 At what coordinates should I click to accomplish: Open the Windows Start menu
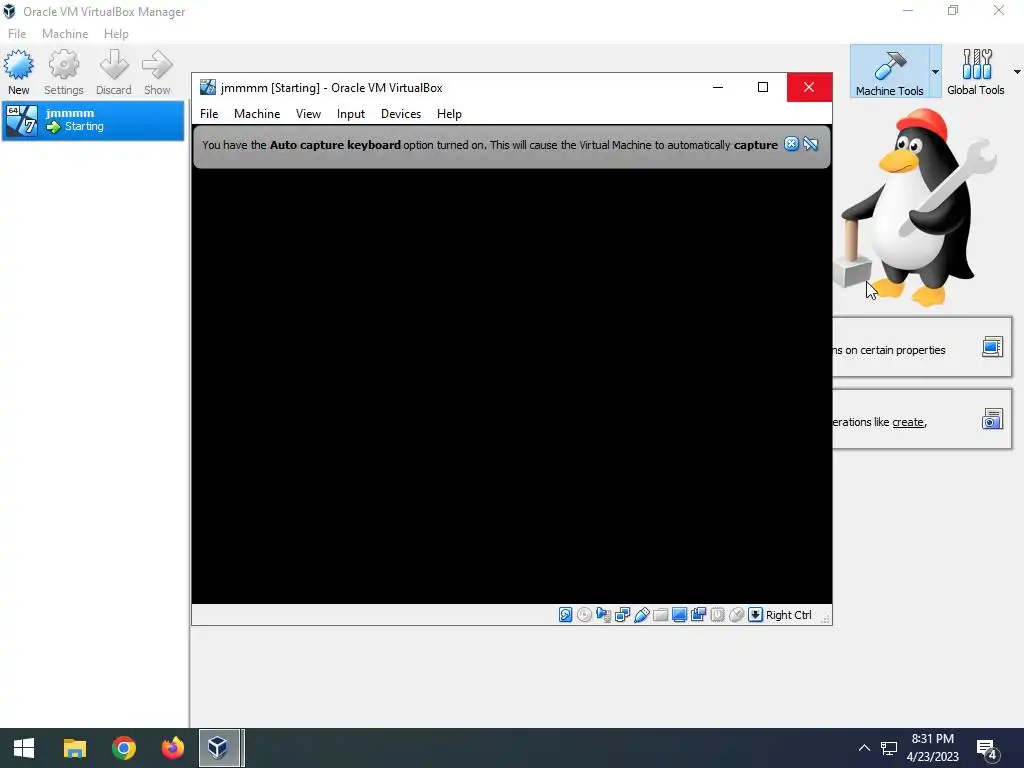point(24,748)
